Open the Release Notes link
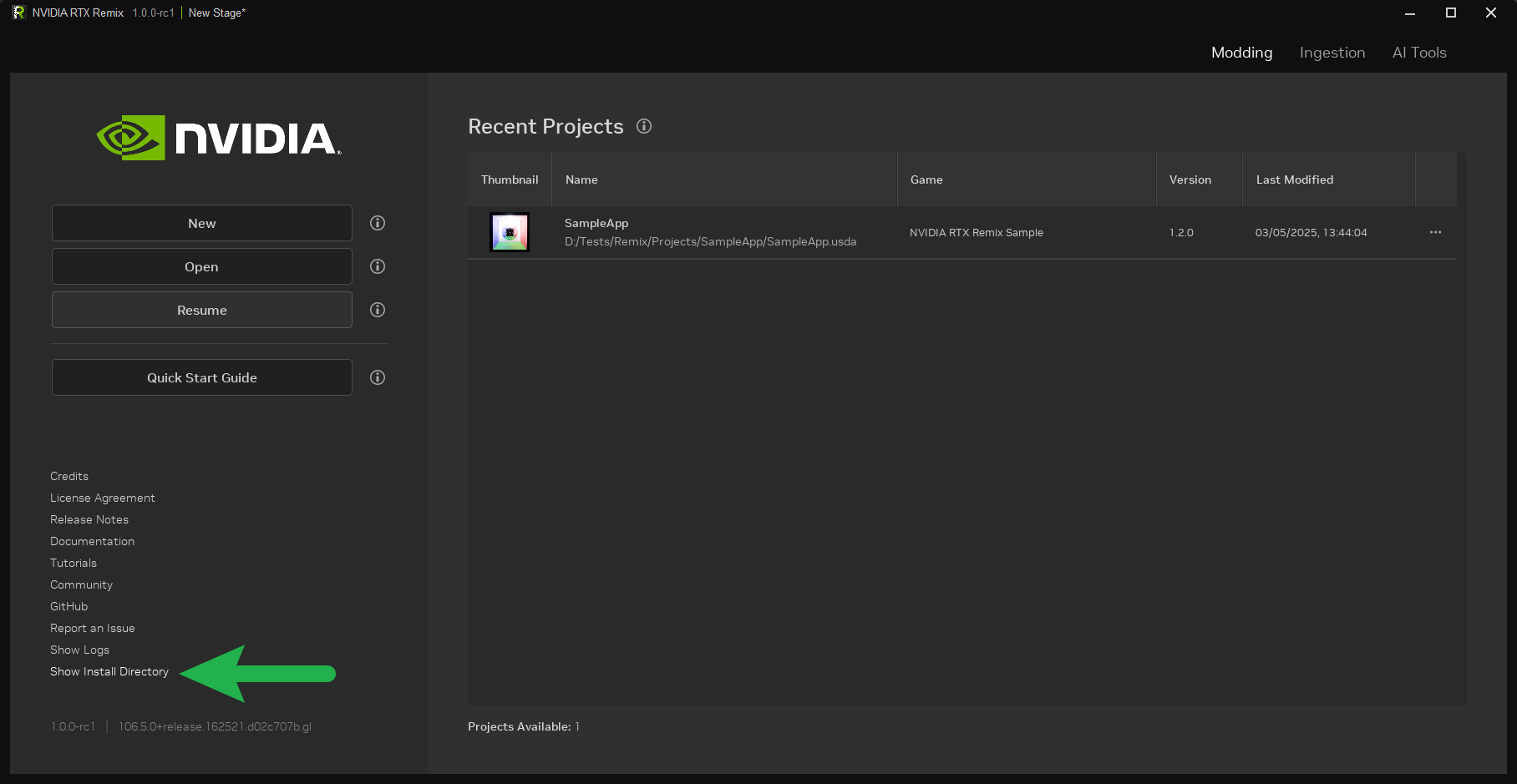The height and width of the screenshot is (784, 1517). 89,519
